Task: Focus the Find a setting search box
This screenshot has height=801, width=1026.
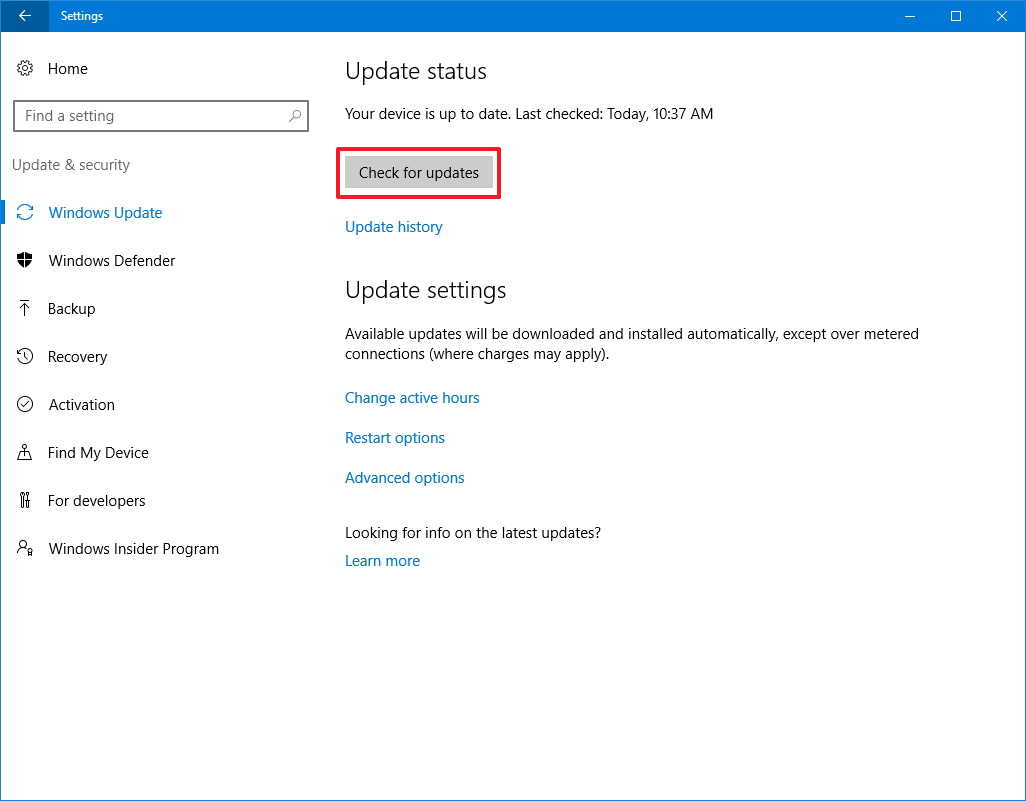Action: [x=161, y=116]
